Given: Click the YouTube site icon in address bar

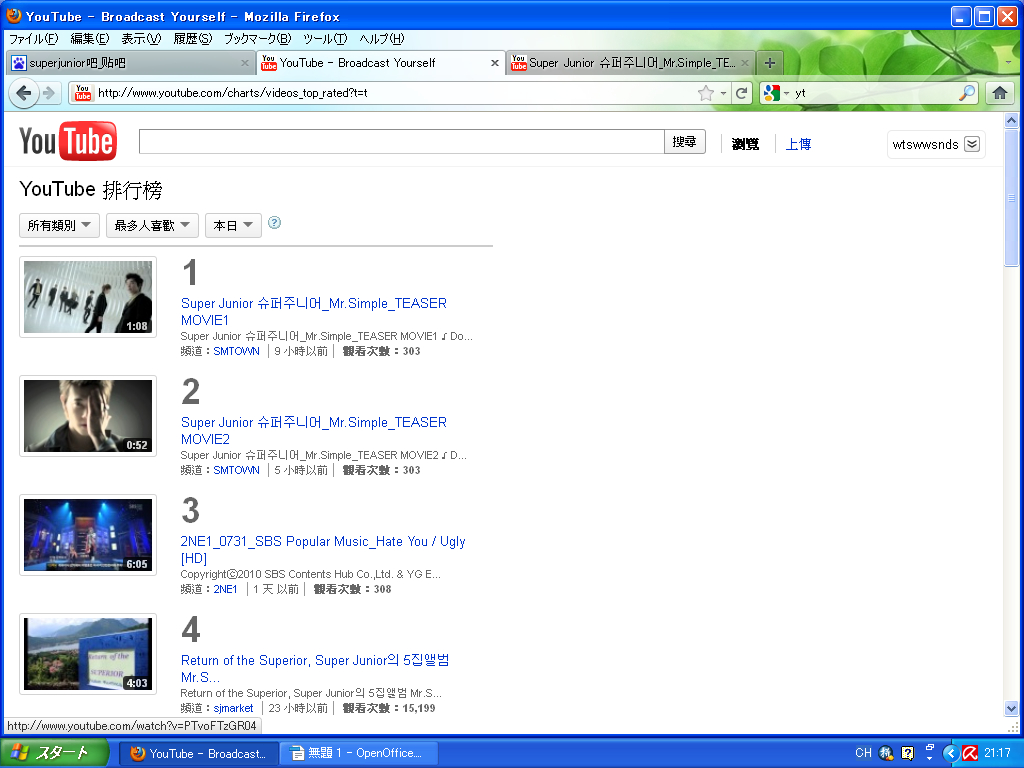Looking at the screenshot, I should point(83,93).
